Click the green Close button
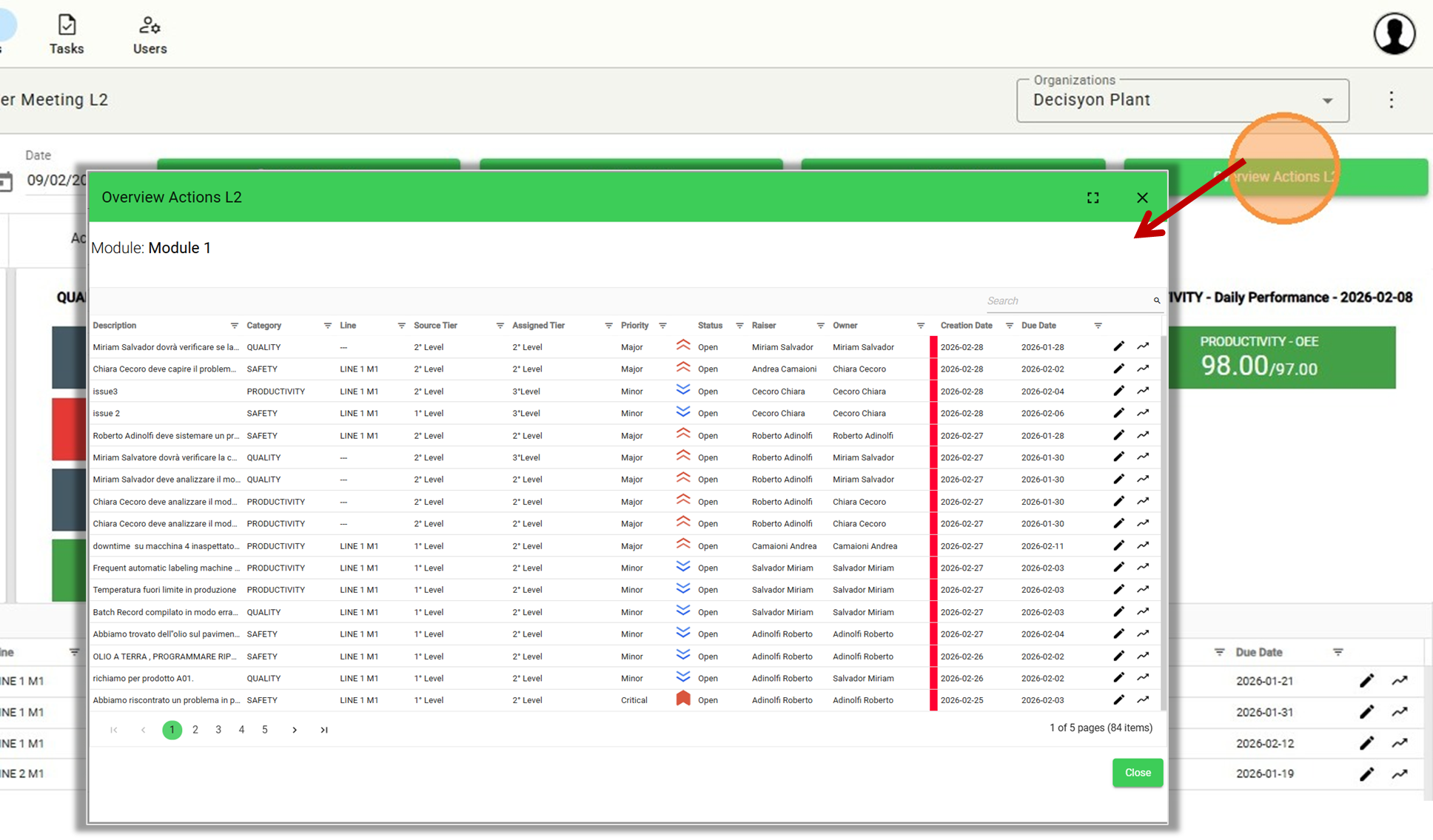 (1137, 773)
